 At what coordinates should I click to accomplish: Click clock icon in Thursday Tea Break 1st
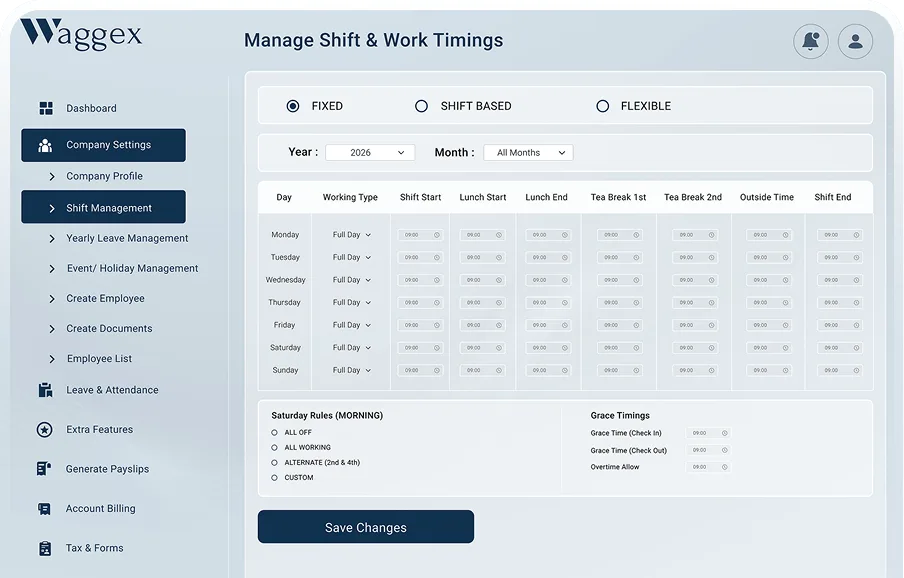click(636, 303)
